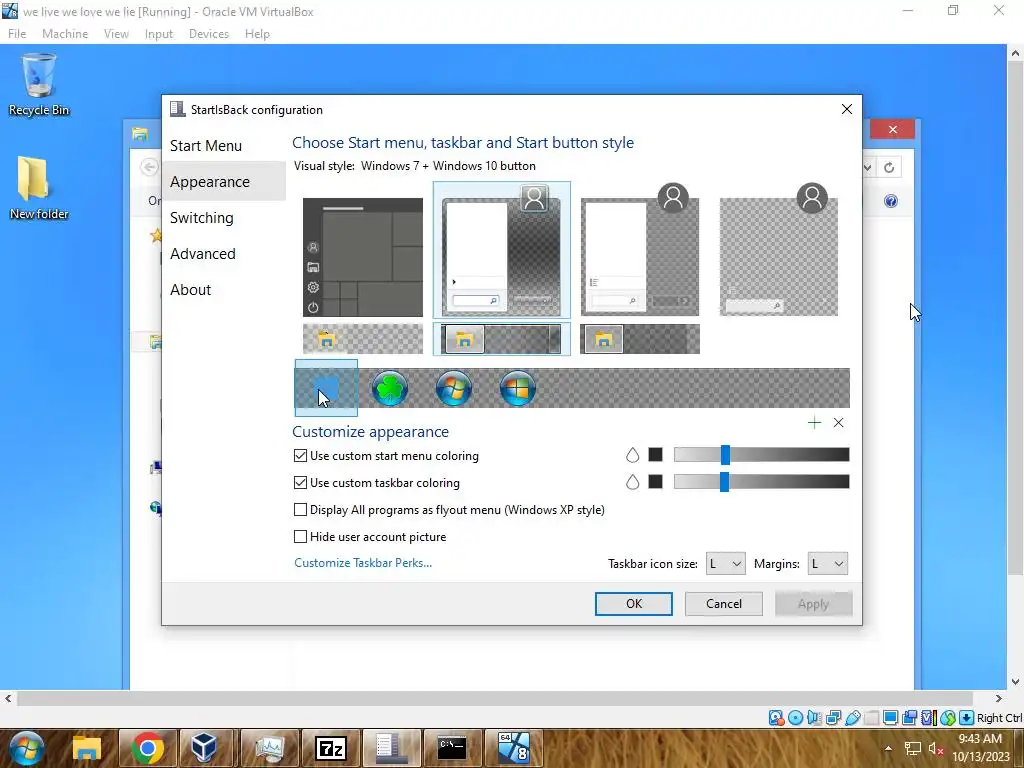This screenshot has width=1024, height=768.
Task: Enable Display All programs as flyout menu
Action: (300, 509)
